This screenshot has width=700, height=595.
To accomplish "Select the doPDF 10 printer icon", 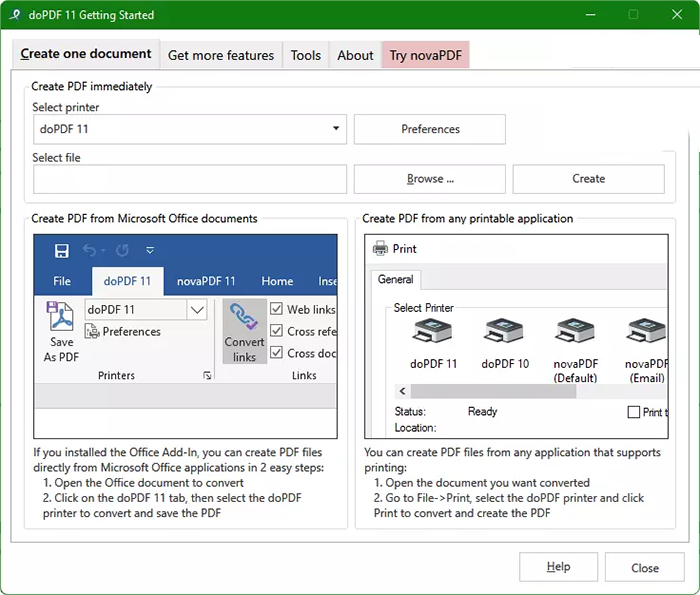I will [x=504, y=330].
